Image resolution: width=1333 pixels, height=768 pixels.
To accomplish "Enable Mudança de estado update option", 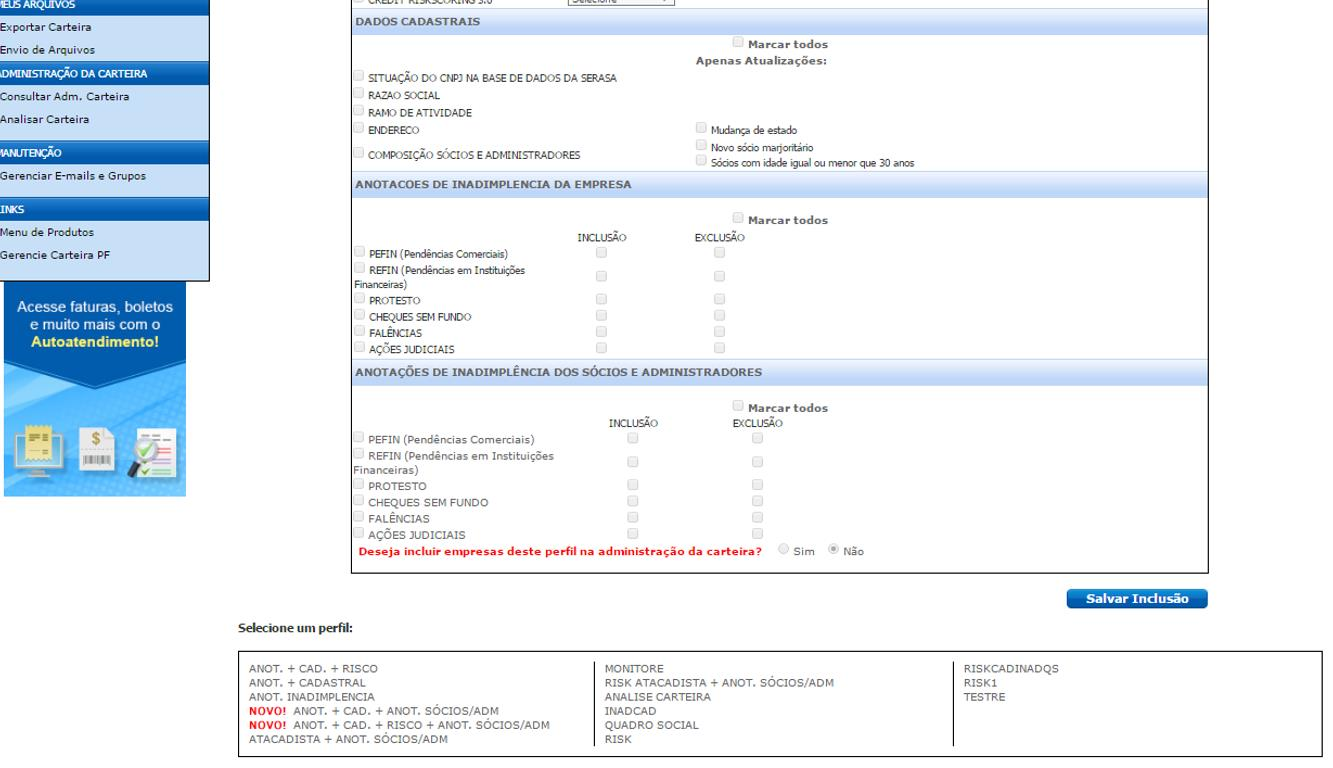I will coord(701,129).
